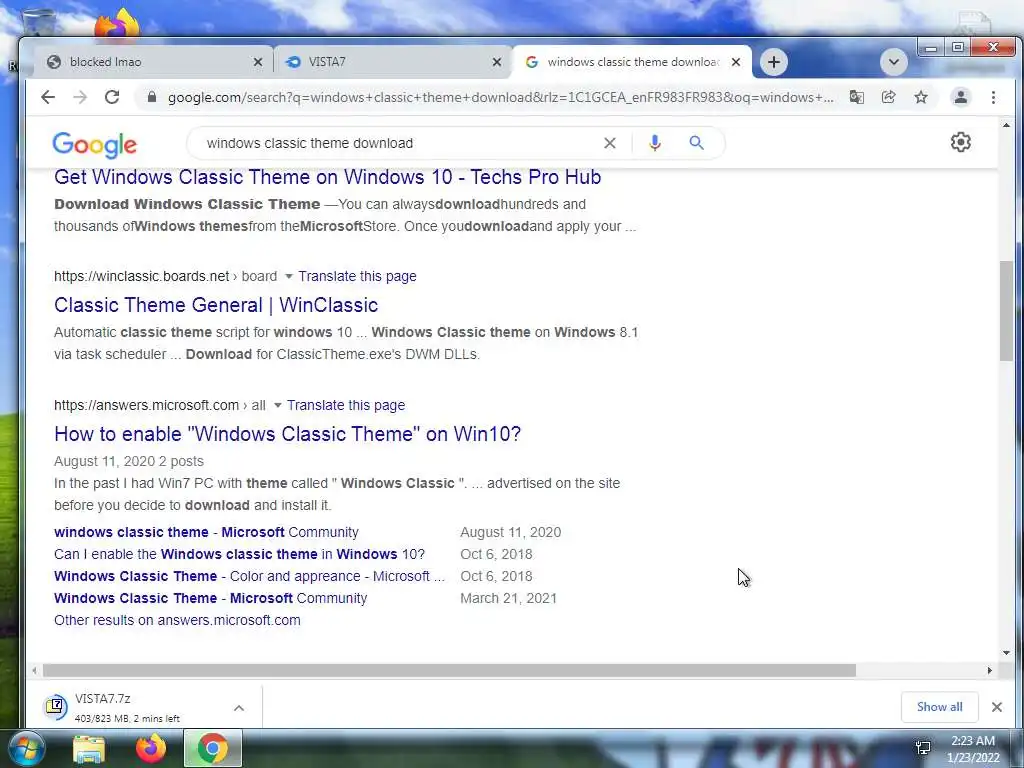Go back to previous page
The height and width of the screenshot is (768, 1024).
pos(48,97)
